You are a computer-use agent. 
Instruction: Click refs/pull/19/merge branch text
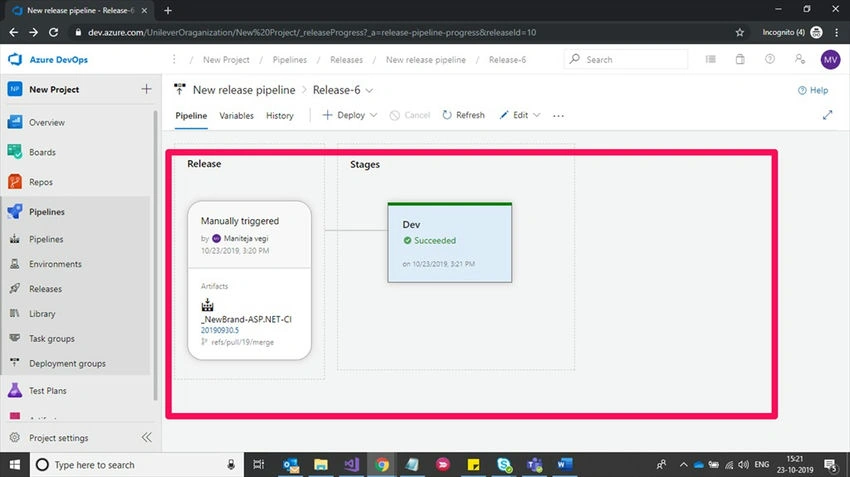(x=242, y=342)
